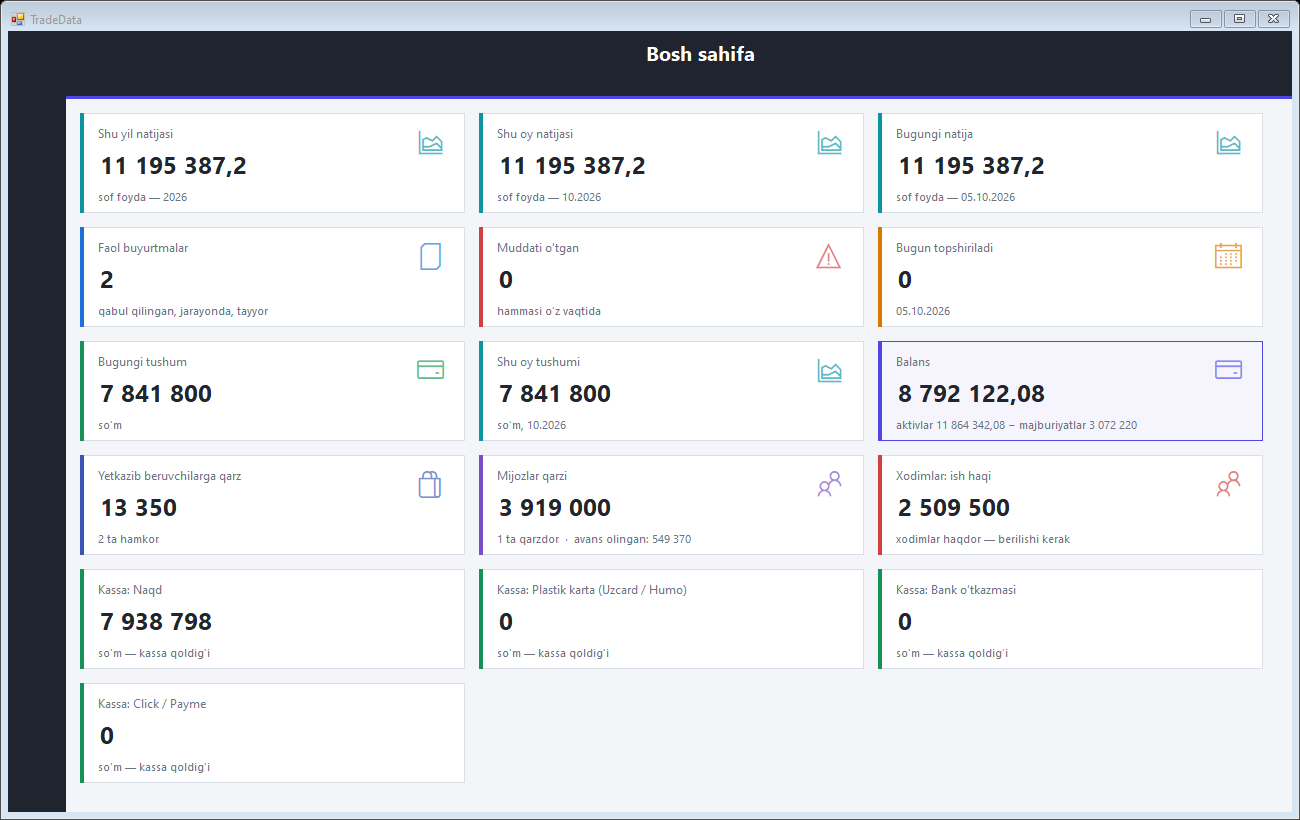Click the chart icon in Shu oy tushumi card
The image size is (1300, 820).
point(829,371)
